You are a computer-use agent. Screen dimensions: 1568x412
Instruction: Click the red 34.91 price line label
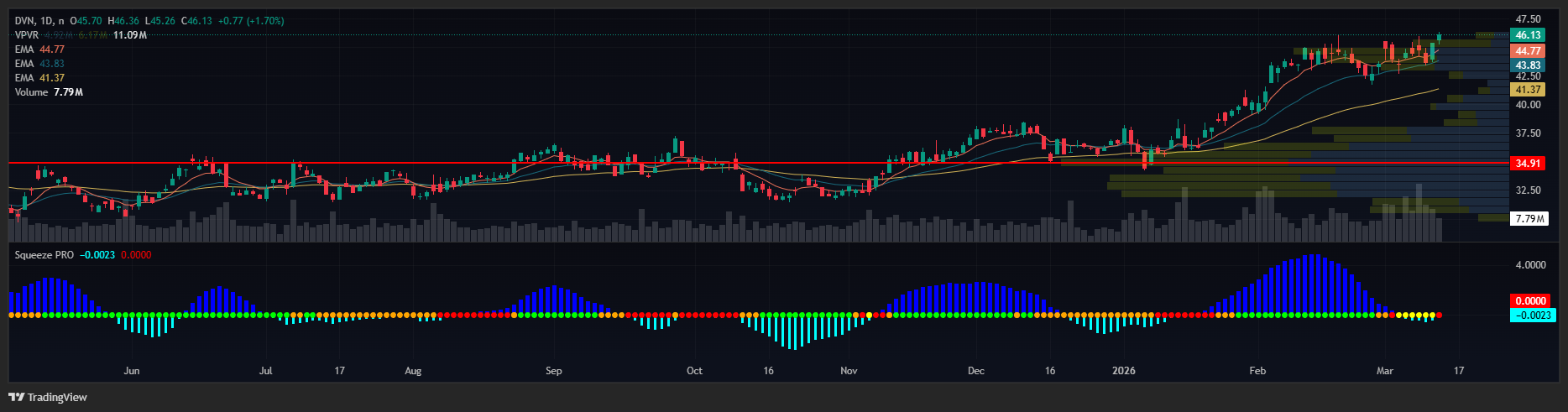[1528, 164]
